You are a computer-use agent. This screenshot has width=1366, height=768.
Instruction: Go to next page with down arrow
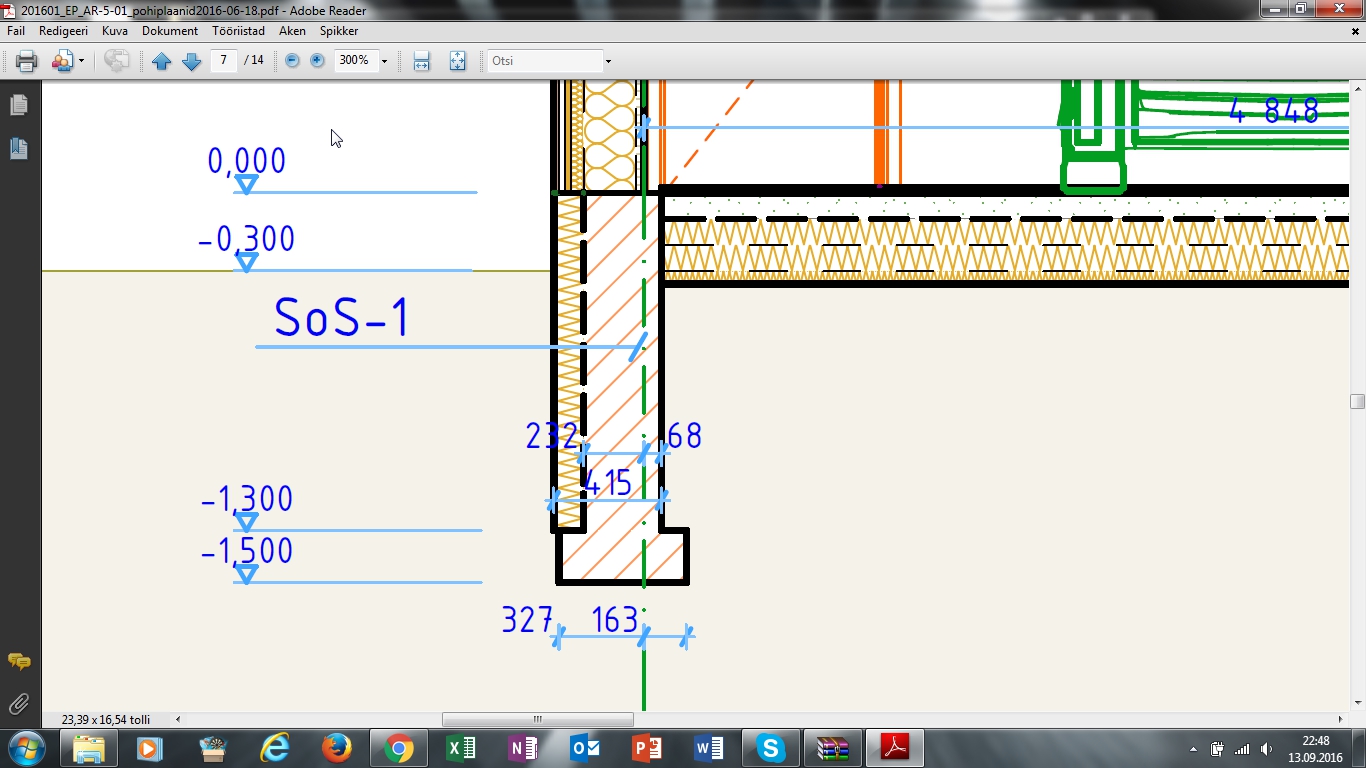tap(191, 61)
